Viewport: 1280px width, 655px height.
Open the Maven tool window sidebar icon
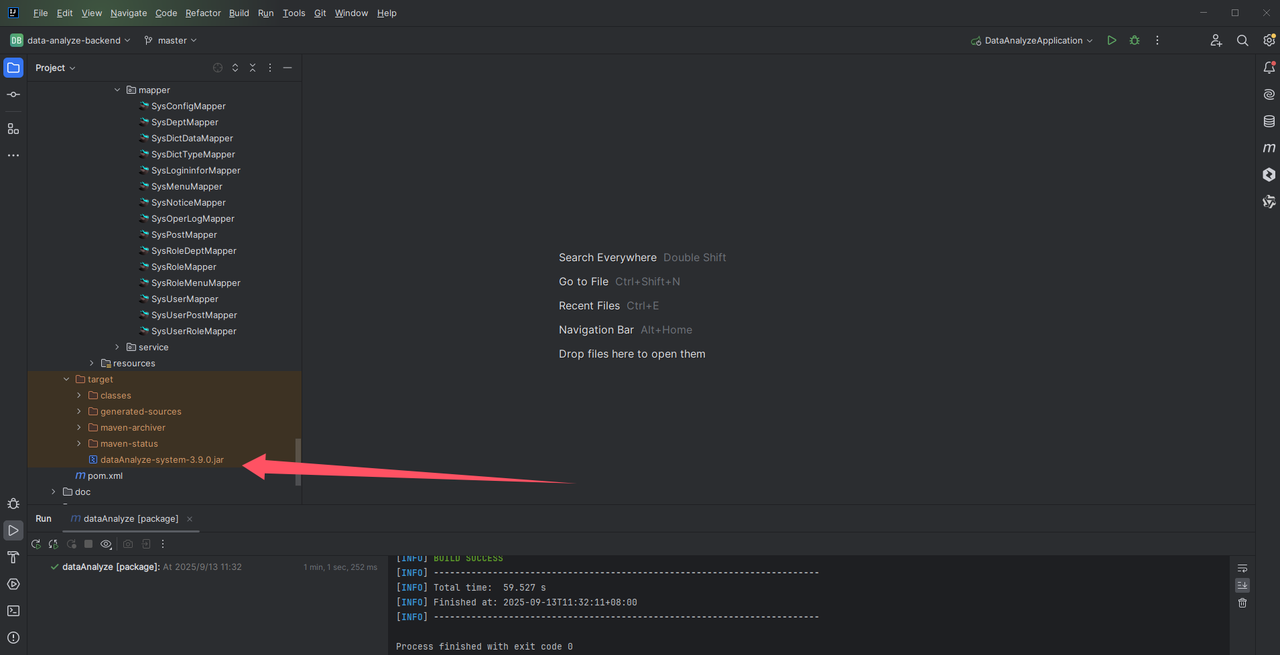(x=1268, y=148)
